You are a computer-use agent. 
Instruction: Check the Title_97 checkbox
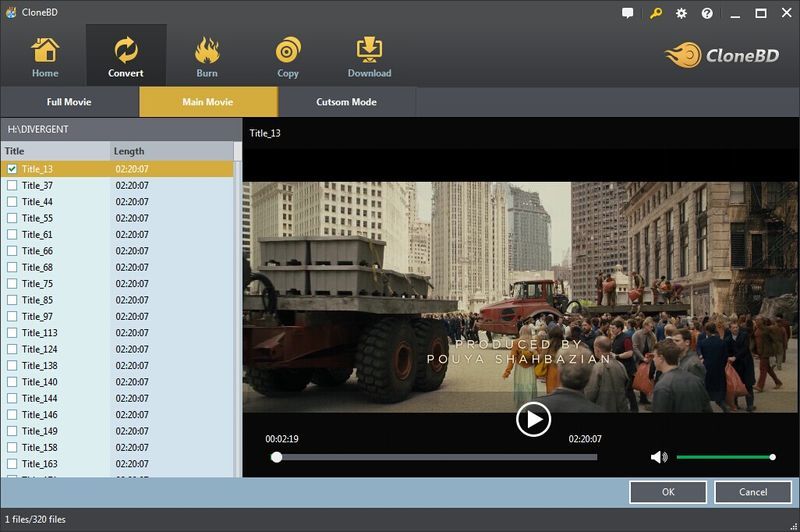12,316
